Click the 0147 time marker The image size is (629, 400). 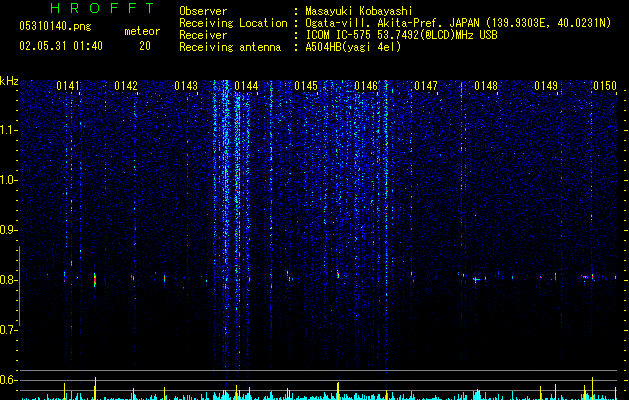pyautogui.click(x=426, y=86)
